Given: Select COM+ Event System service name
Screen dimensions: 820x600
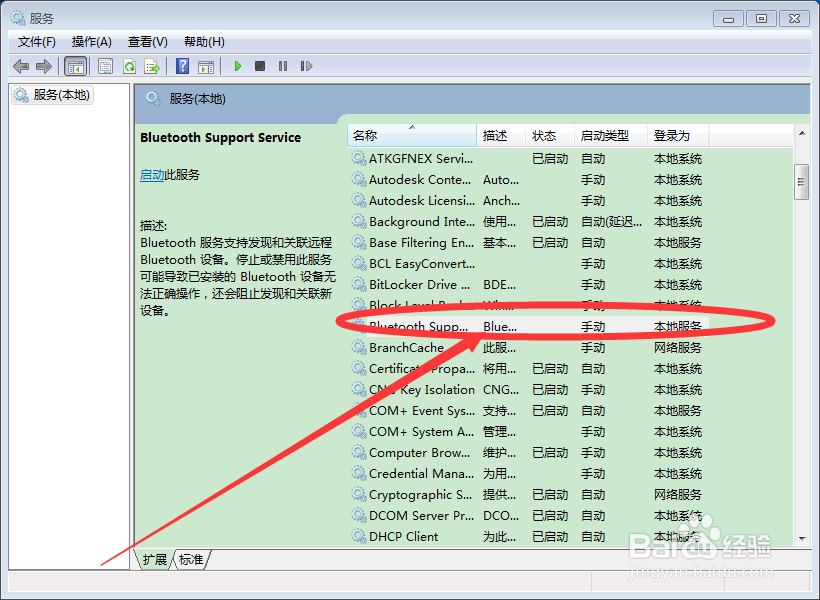Looking at the screenshot, I should pos(422,411).
